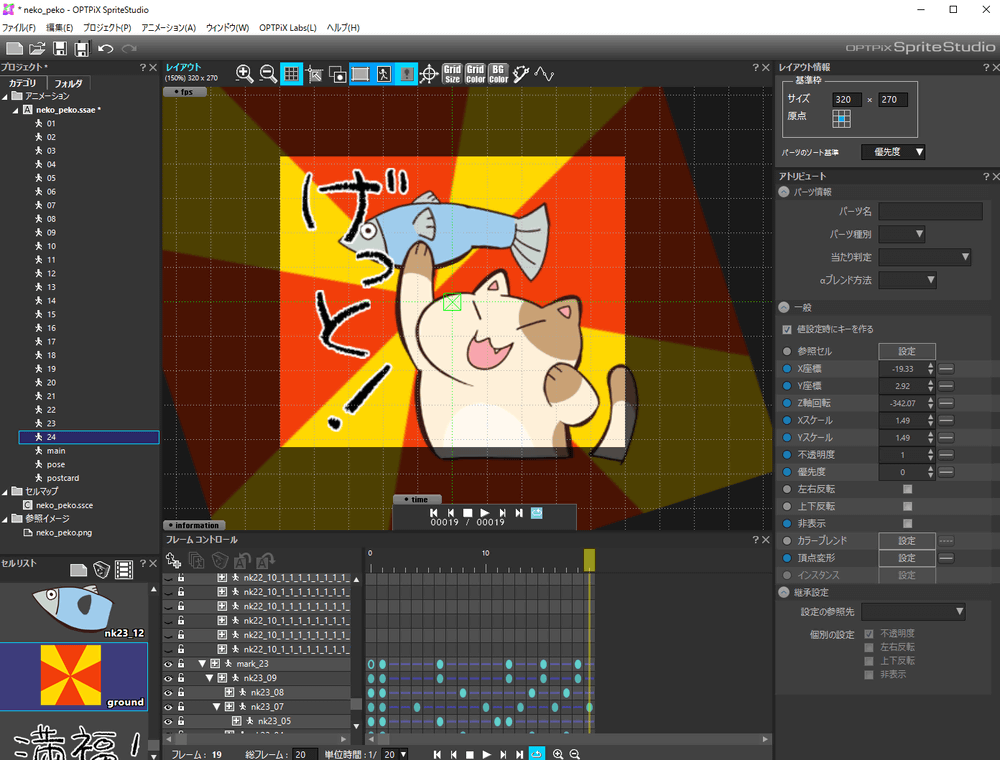Select the postcard animation item

(62, 478)
